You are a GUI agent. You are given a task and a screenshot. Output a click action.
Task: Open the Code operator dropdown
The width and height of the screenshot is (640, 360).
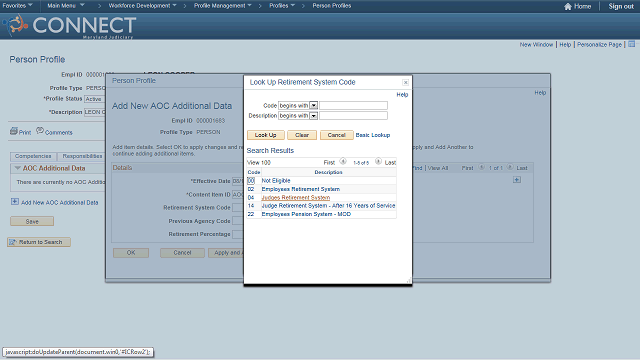[x=313, y=105]
